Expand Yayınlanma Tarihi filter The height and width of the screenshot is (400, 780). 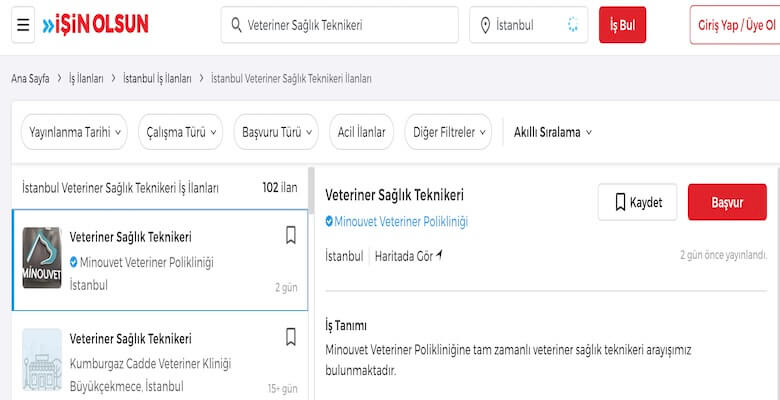pos(74,132)
